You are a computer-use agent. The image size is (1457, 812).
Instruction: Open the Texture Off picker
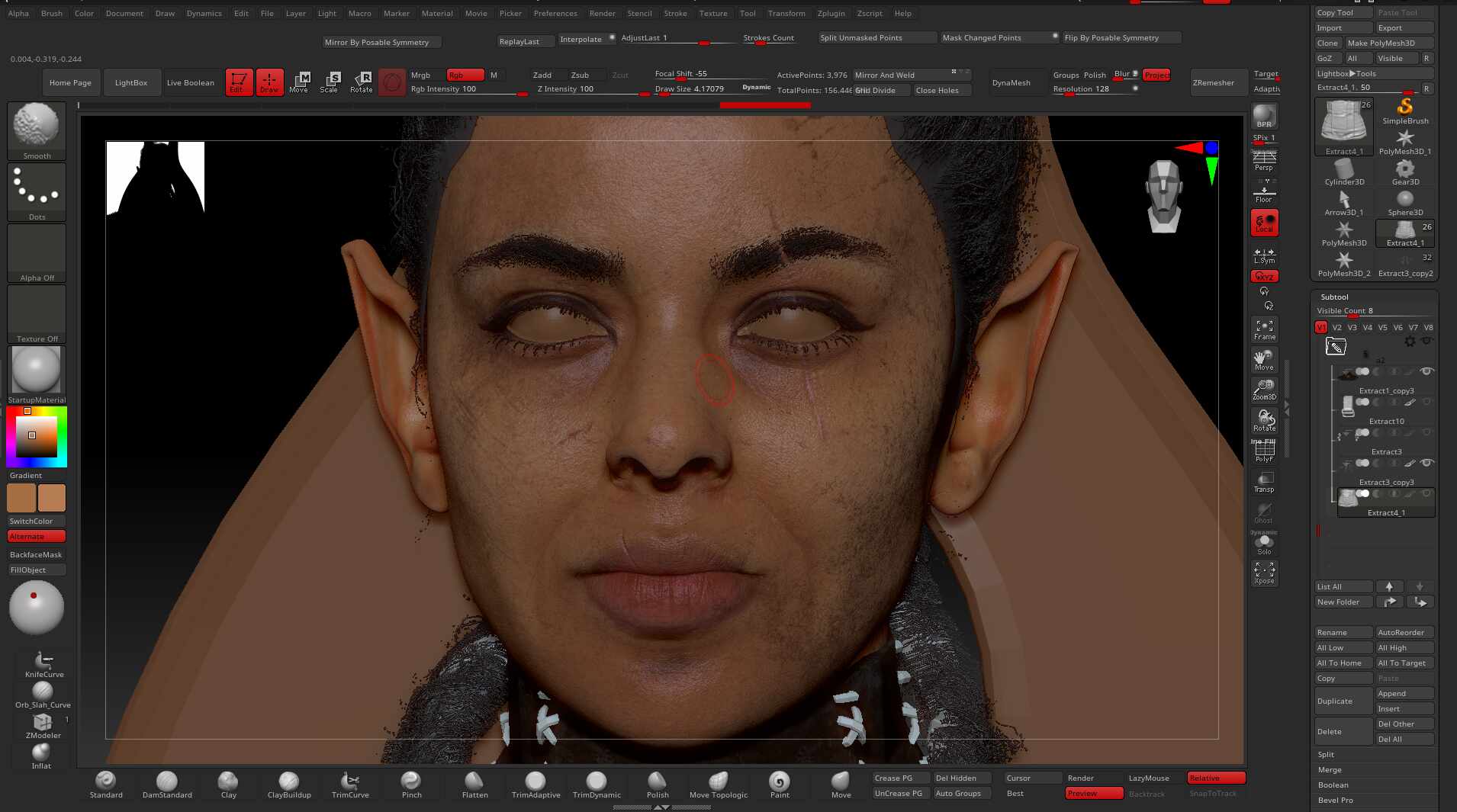37,314
